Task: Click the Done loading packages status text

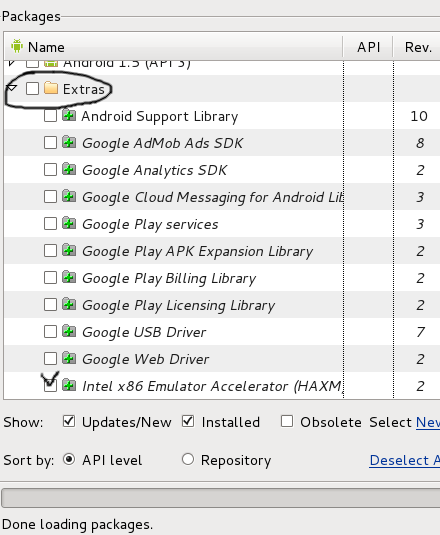Action: click(x=77, y=524)
